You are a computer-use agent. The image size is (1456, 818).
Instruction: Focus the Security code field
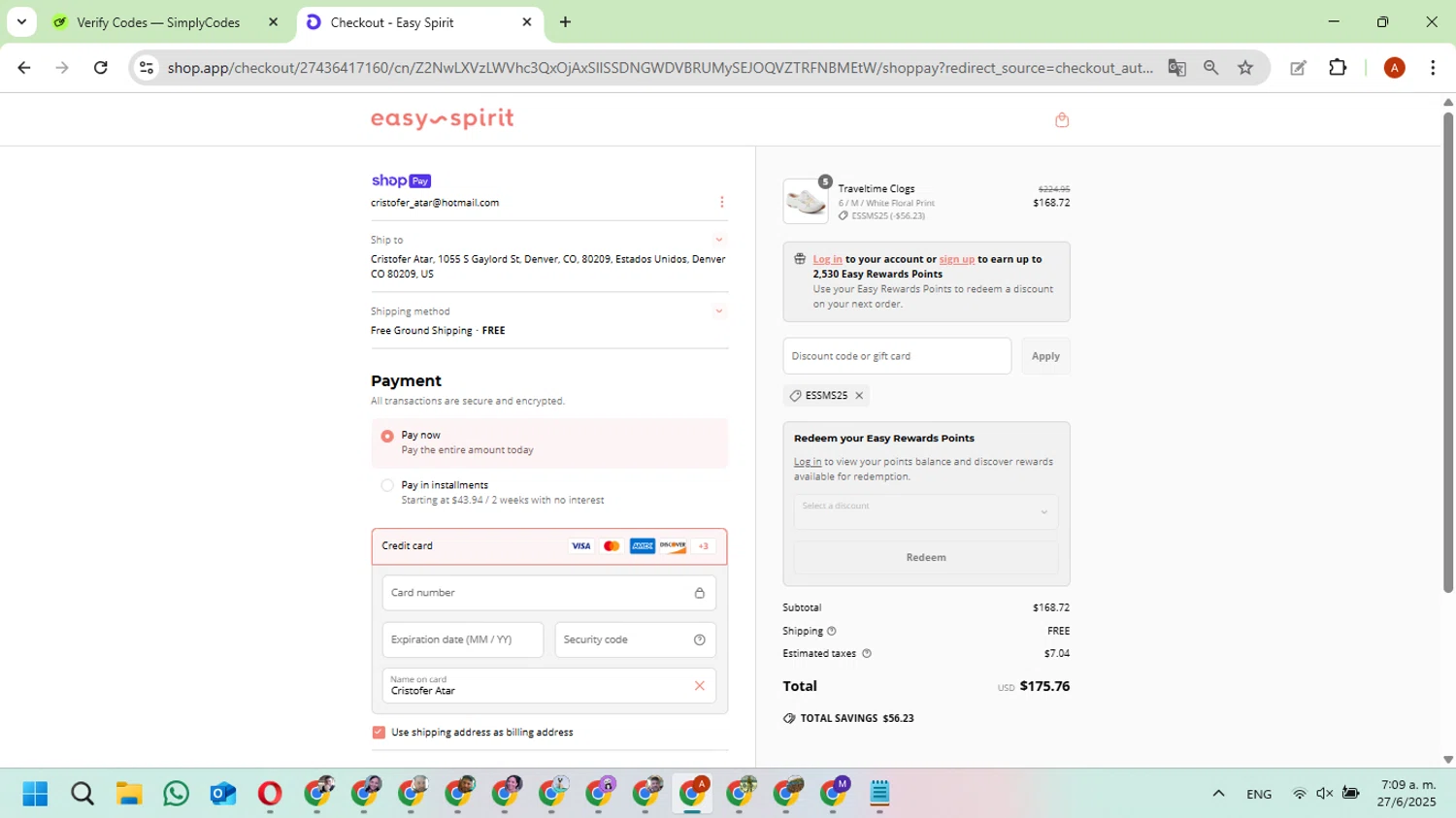tap(636, 639)
